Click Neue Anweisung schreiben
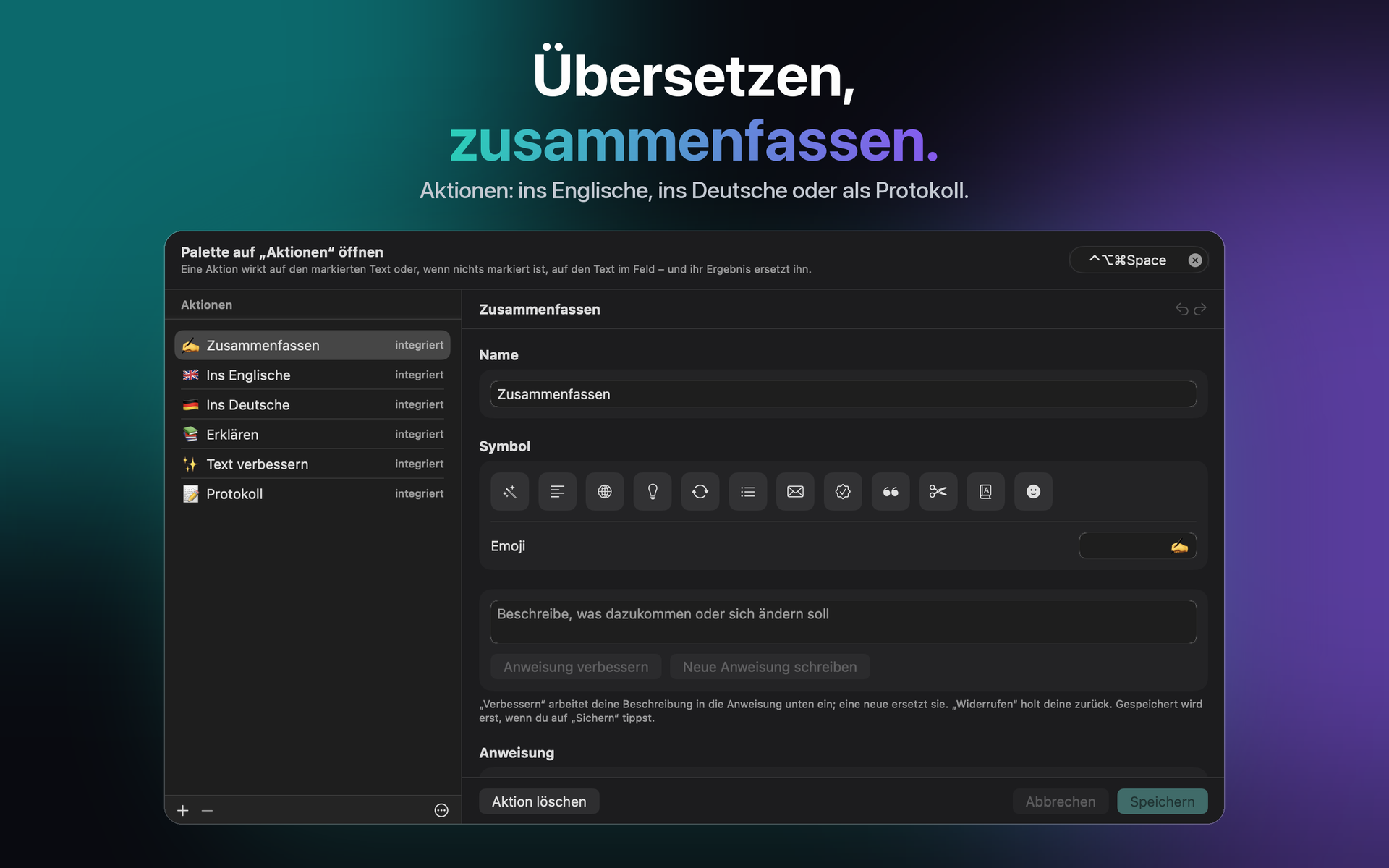This screenshot has height=868, width=1389. point(770,667)
